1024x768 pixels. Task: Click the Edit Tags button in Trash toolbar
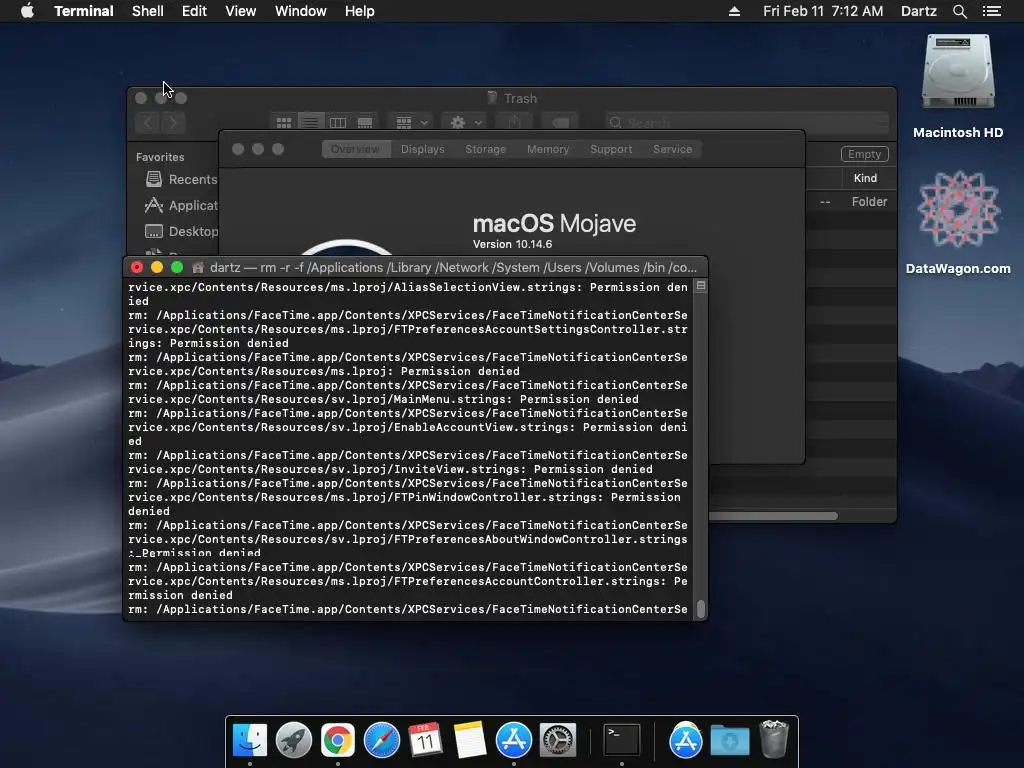[560, 122]
